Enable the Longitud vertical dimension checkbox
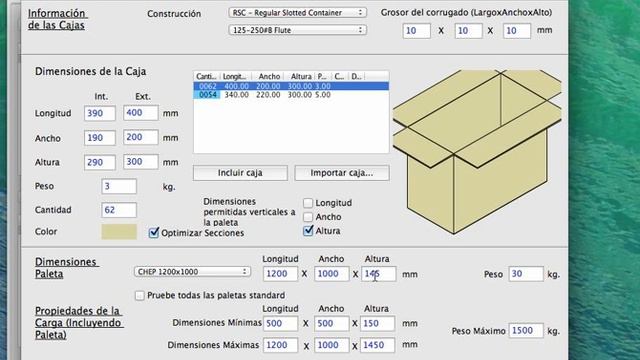The height and width of the screenshot is (360, 640). click(x=308, y=203)
